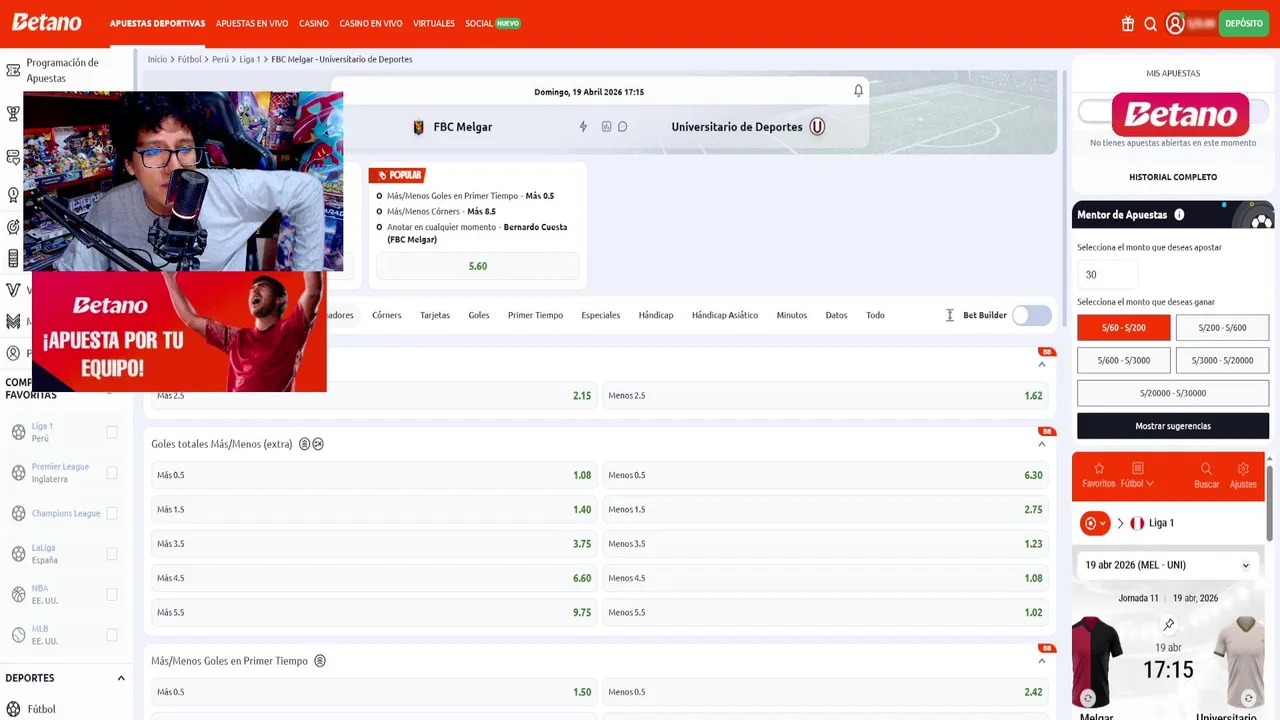Check the NBA favorite checkbox
This screenshot has width=1280, height=720.
pyautogui.click(x=112, y=594)
